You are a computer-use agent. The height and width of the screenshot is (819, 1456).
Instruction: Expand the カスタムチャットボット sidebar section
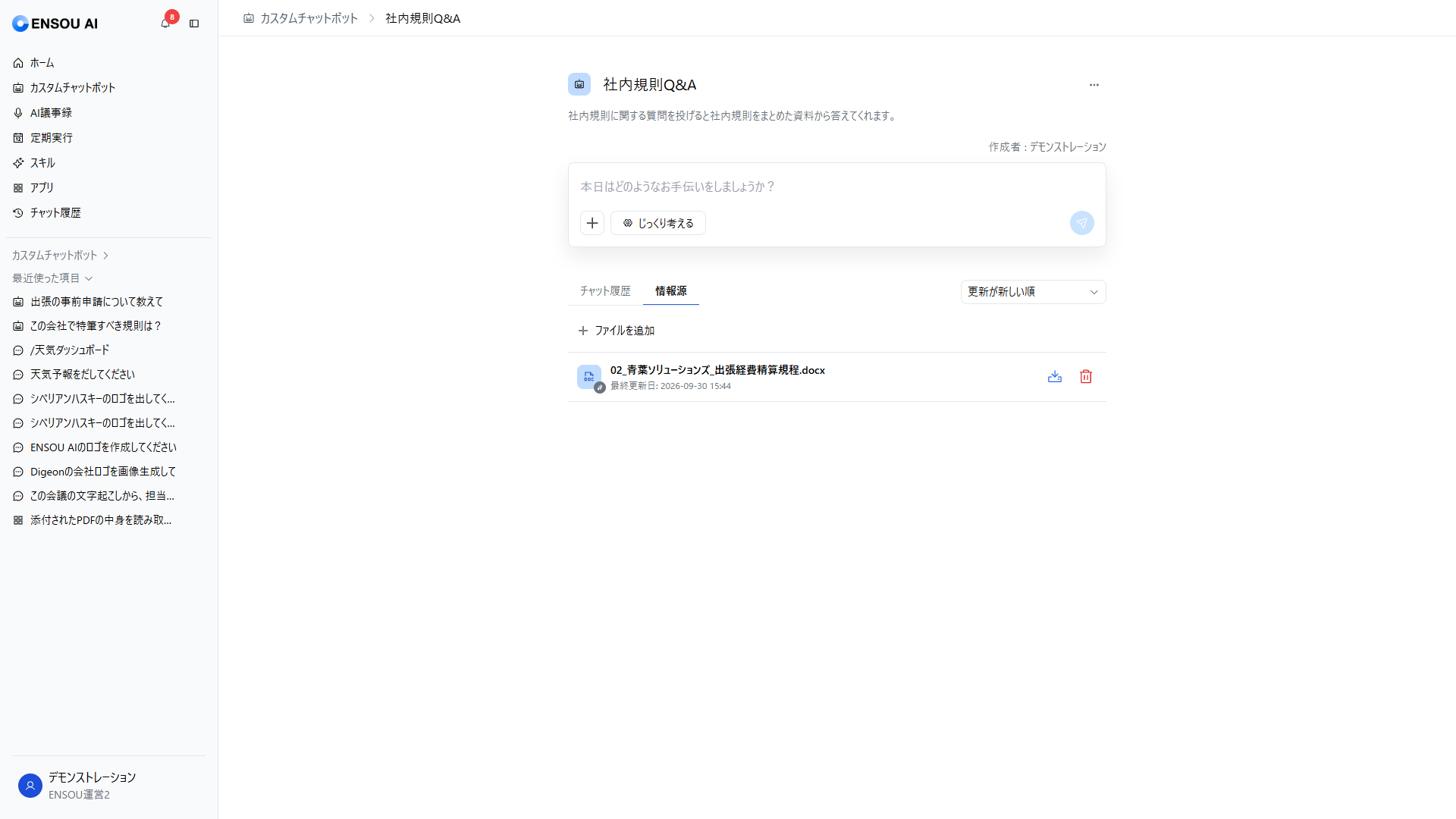(x=61, y=256)
